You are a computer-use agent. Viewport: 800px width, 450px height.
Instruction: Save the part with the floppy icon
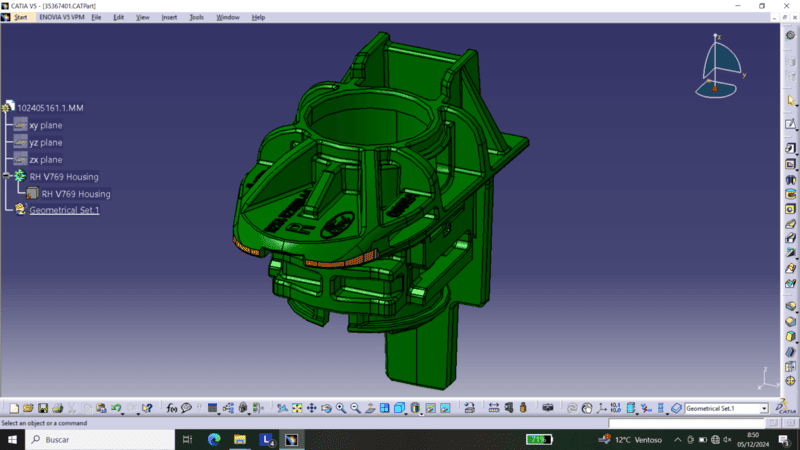pos(43,408)
